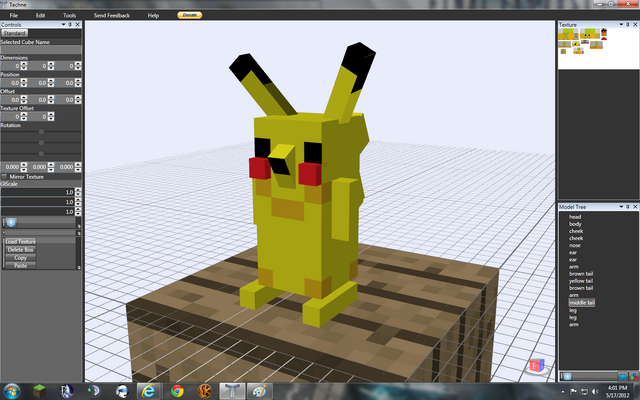Open the Edit menu
The width and height of the screenshot is (640, 400).
click(x=40, y=15)
